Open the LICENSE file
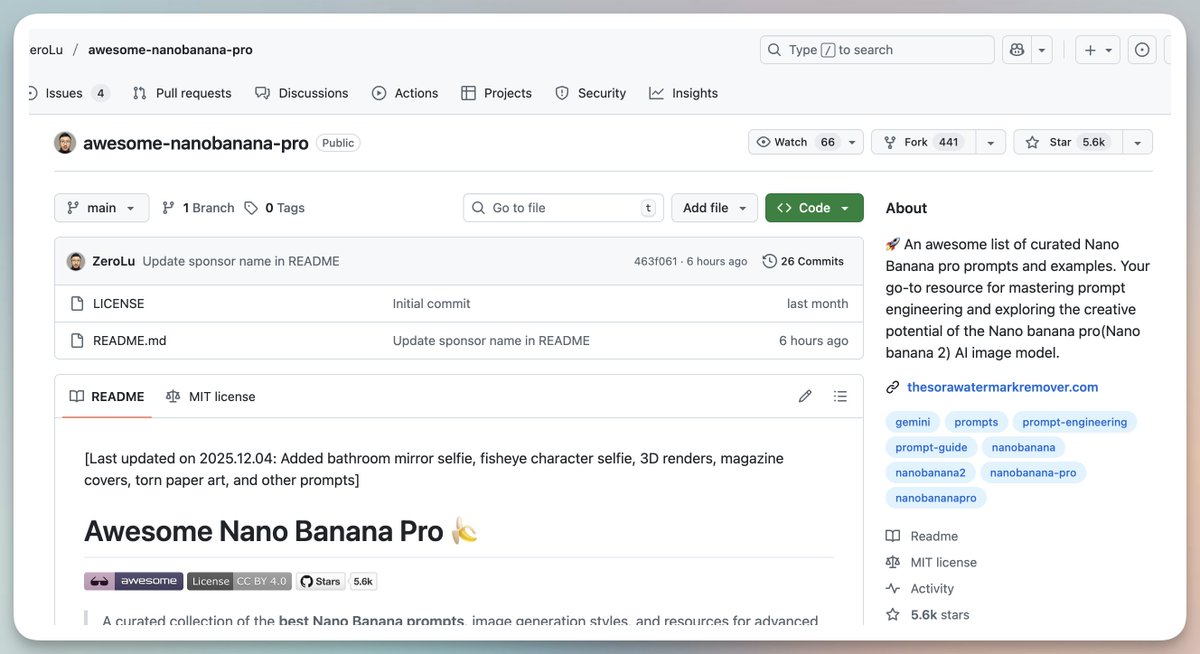 118,303
